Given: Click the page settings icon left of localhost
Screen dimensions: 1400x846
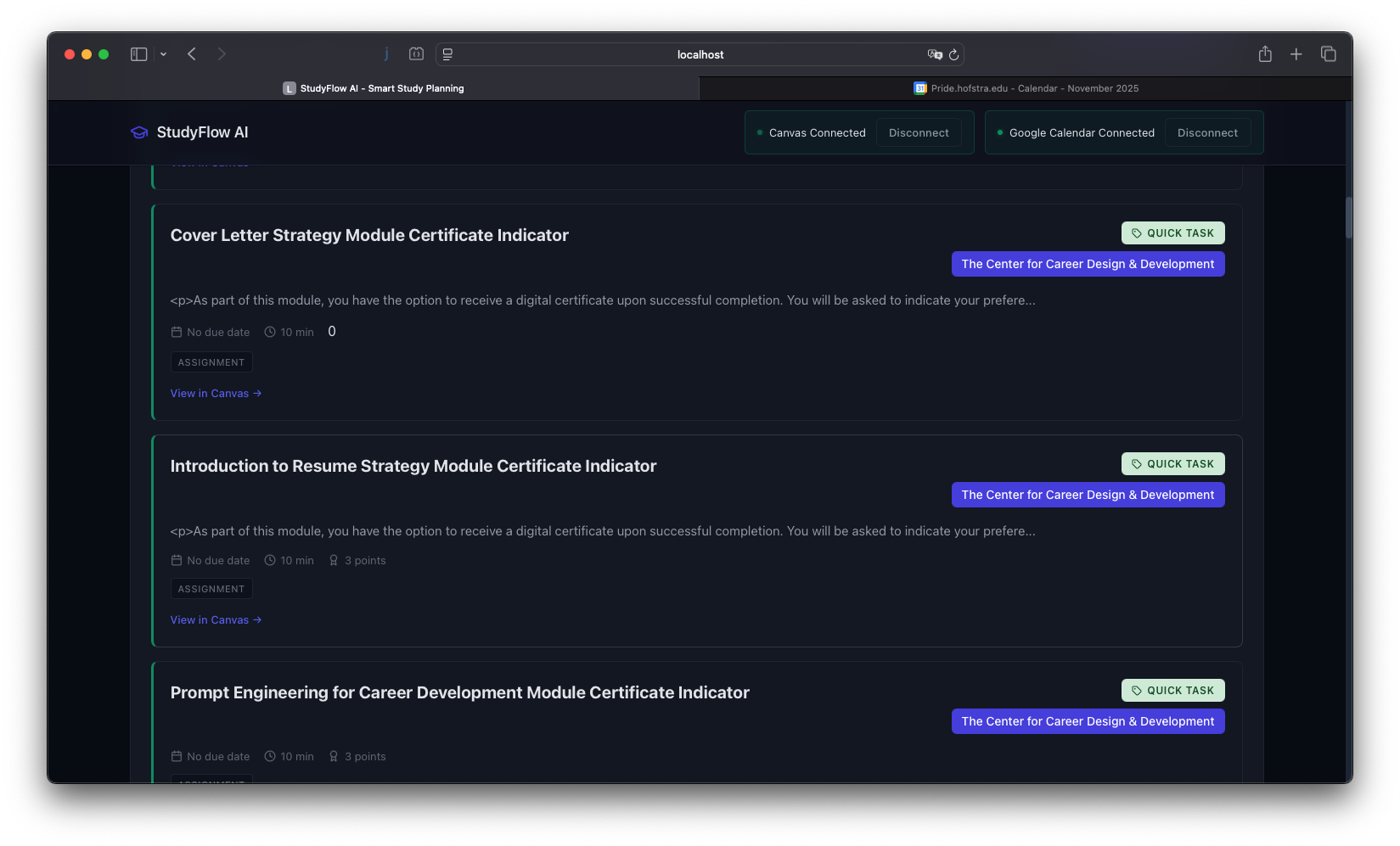Looking at the screenshot, I should pos(447,54).
